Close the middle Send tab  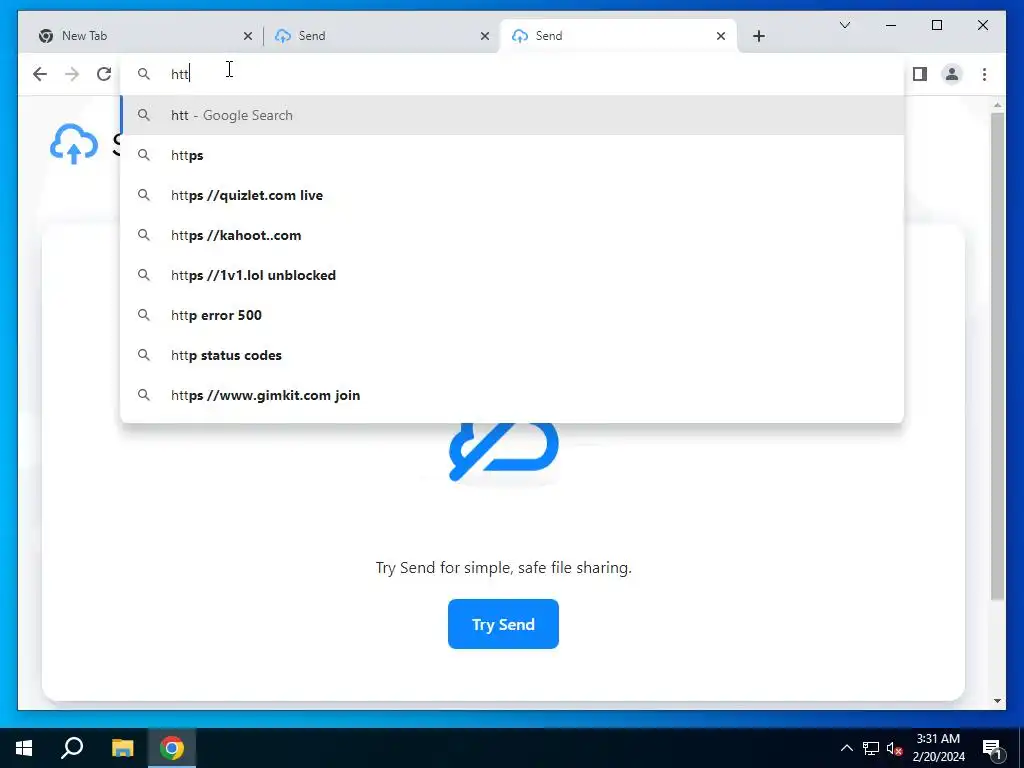coord(485,37)
